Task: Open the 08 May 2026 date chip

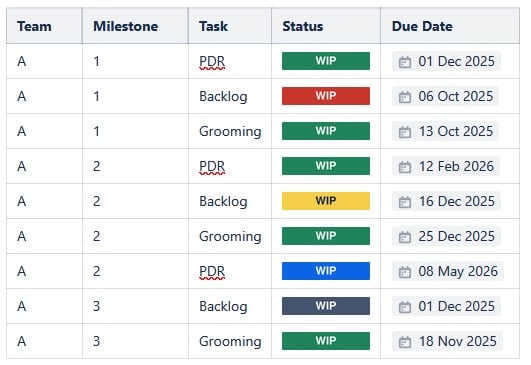Action: [x=448, y=271]
